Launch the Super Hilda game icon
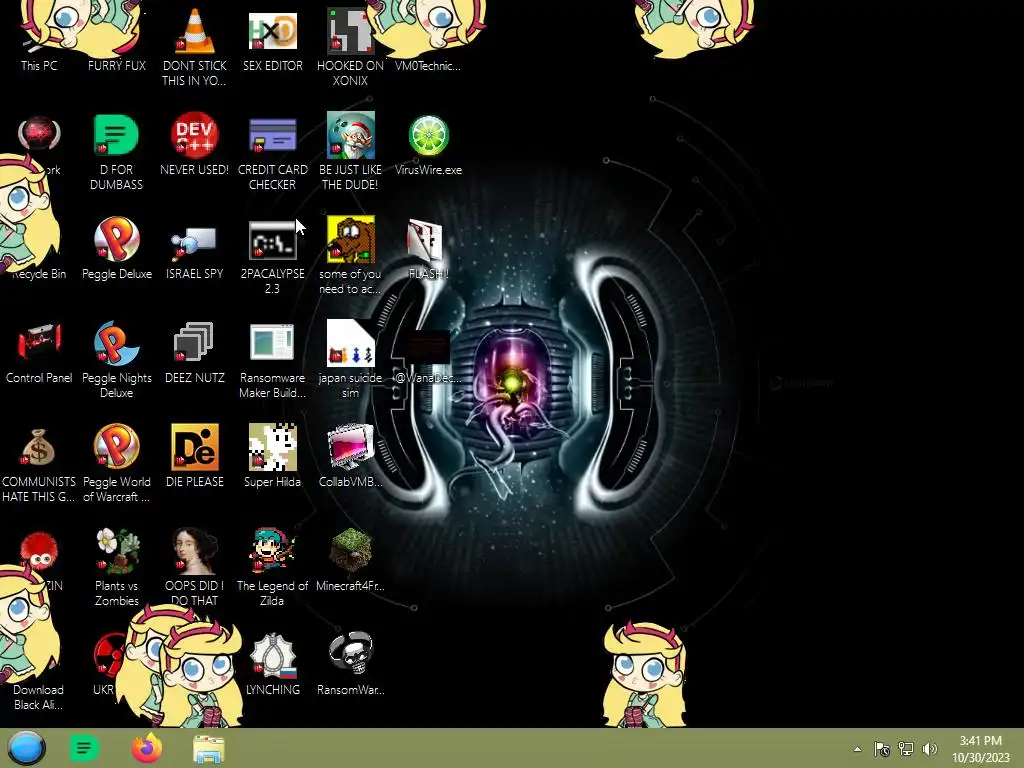This screenshot has width=1024, height=768. tap(272, 447)
